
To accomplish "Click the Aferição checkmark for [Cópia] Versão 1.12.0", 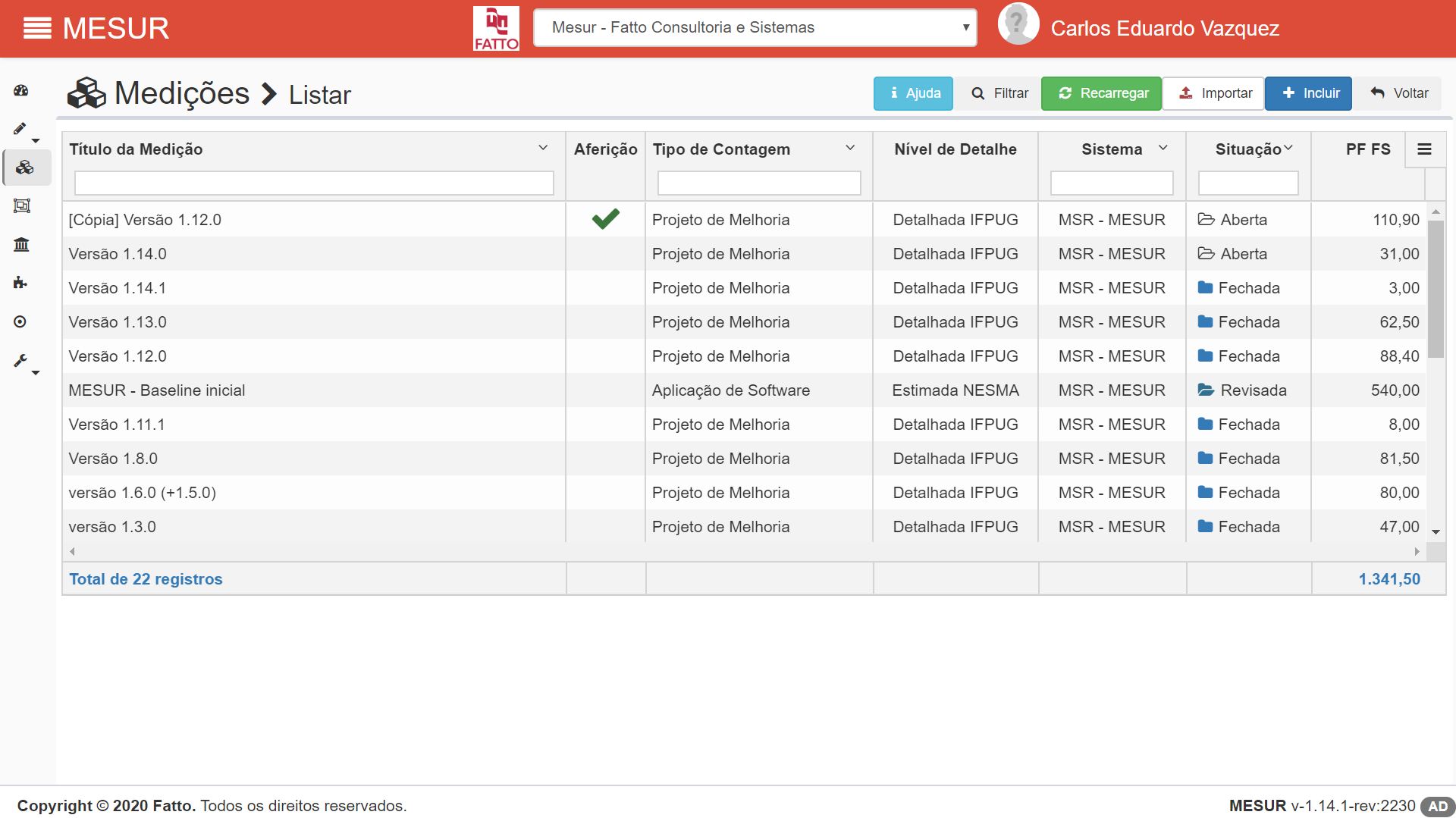I will 606,219.
